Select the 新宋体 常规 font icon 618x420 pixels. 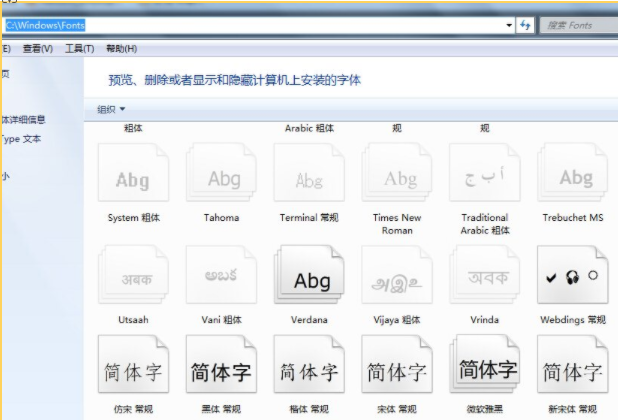click(x=573, y=364)
